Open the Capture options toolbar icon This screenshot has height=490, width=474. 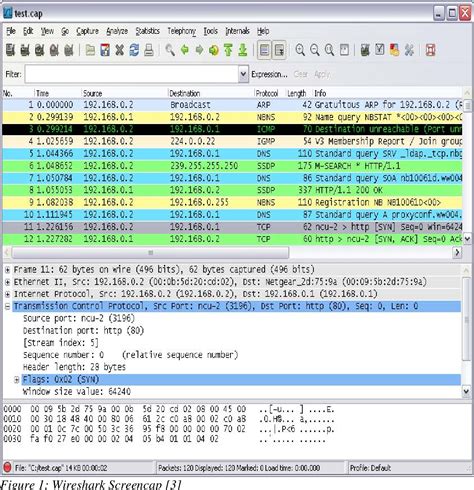(x=25, y=50)
